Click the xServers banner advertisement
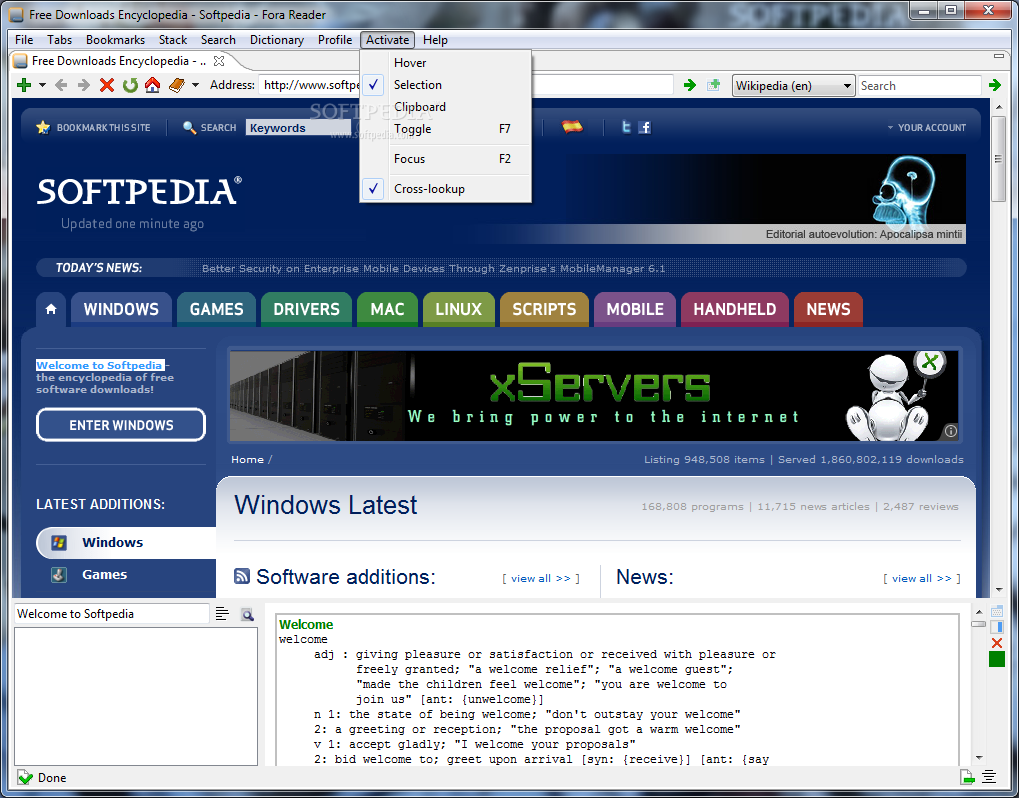 (593, 396)
